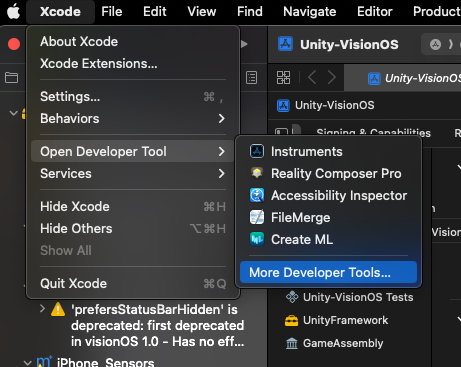This screenshot has width=461, height=367.
Task: Open the File menu
Action: click(x=112, y=12)
